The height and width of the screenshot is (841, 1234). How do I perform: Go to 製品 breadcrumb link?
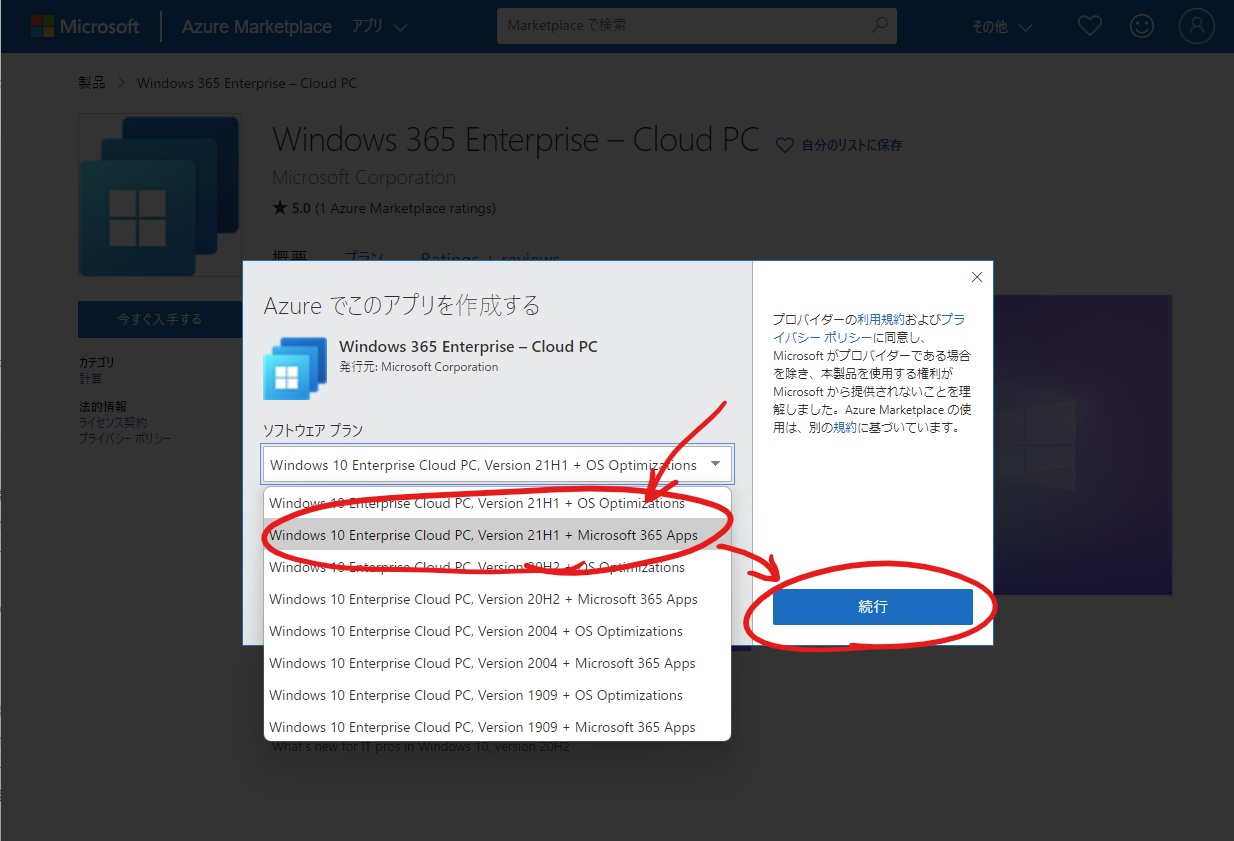[x=92, y=83]
